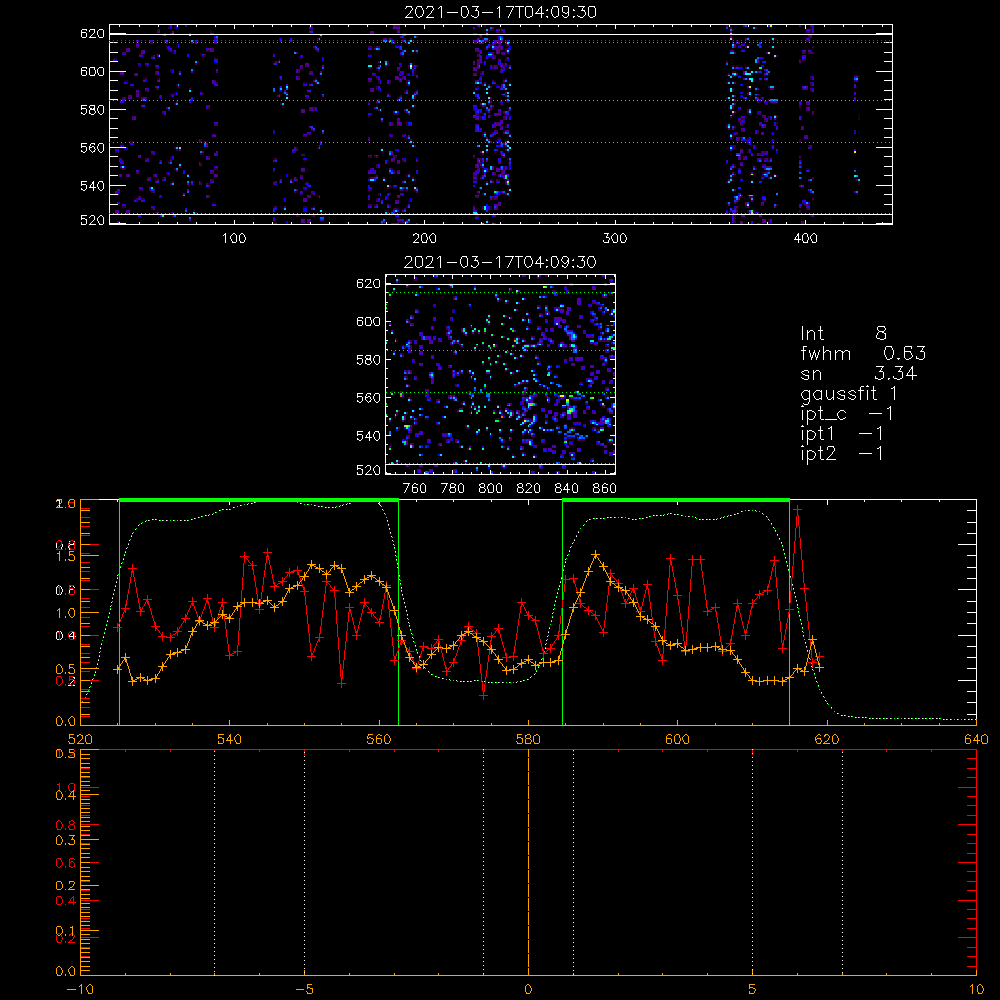Click the 300 x-axis label of the top image
This screenshot has width=1000, height=1000.
[615, 239]
